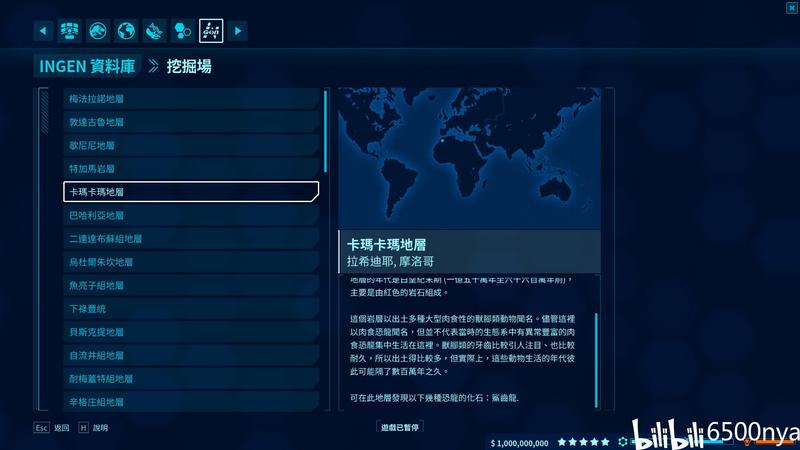Click the 拉希迪耶, 摩洛哥 location subtitle

(x=390, y=262)
